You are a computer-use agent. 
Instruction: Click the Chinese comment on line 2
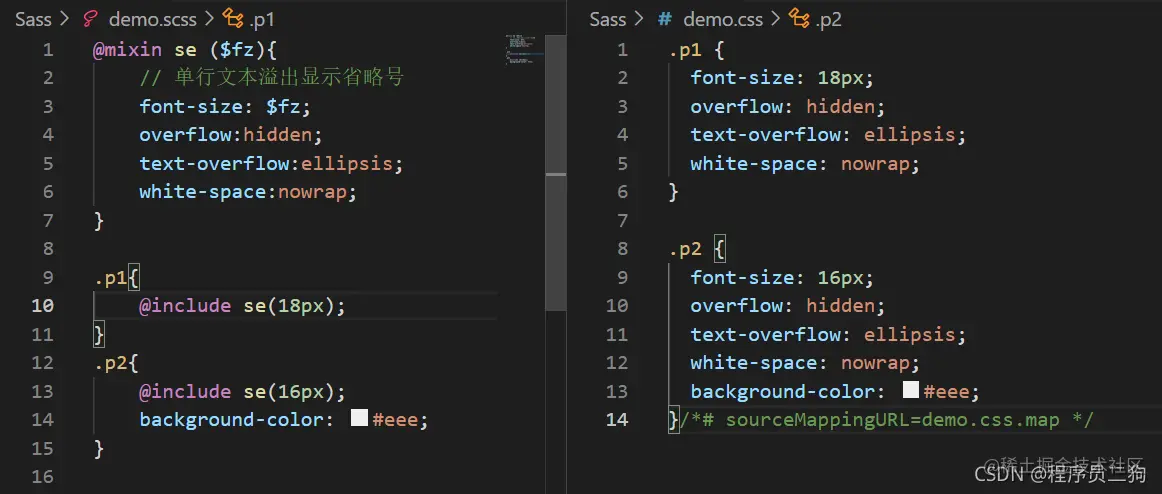tap(271, 78)
